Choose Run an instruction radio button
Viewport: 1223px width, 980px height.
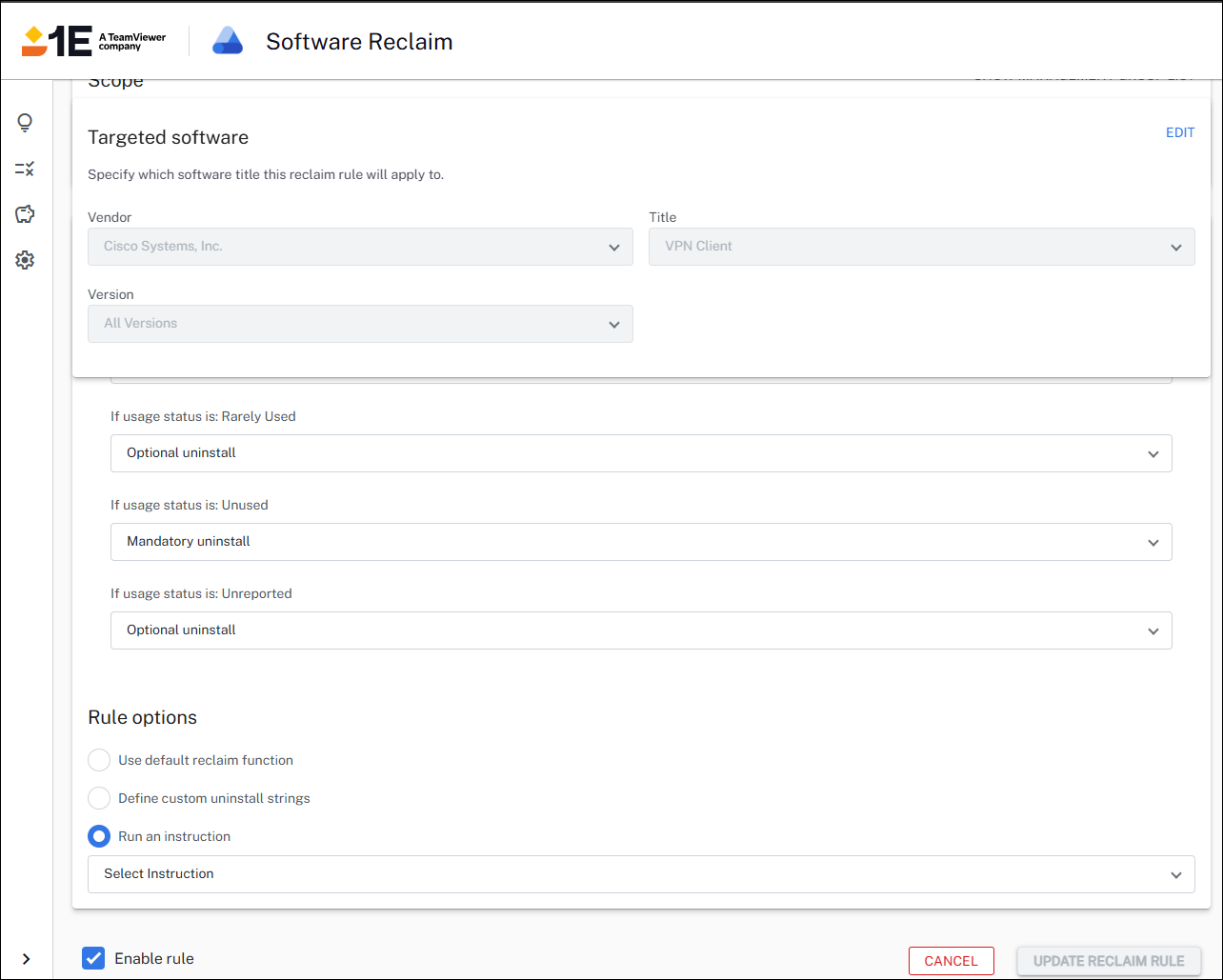pos(99,836)
